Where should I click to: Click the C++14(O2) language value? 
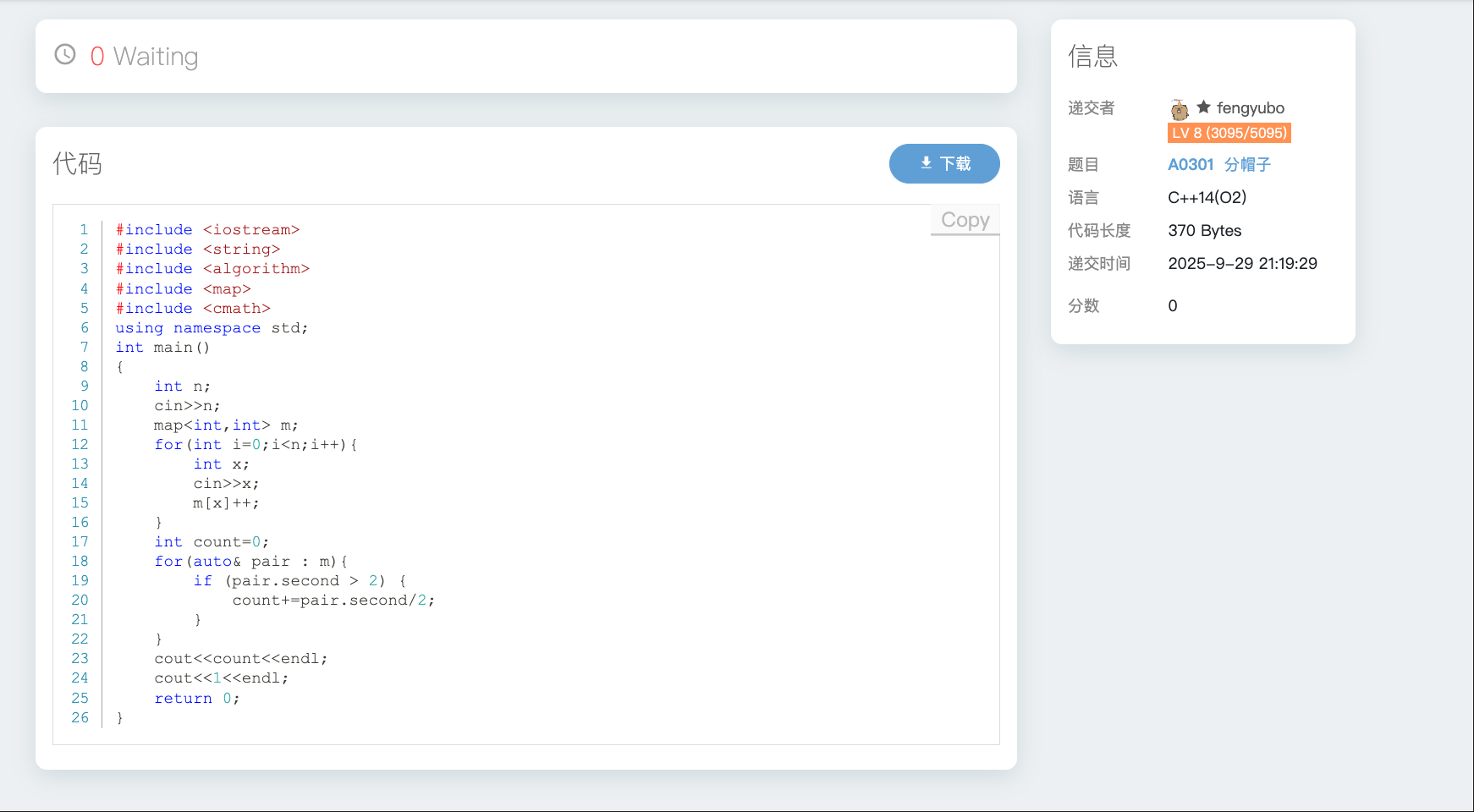click(x=1207, y=198)
